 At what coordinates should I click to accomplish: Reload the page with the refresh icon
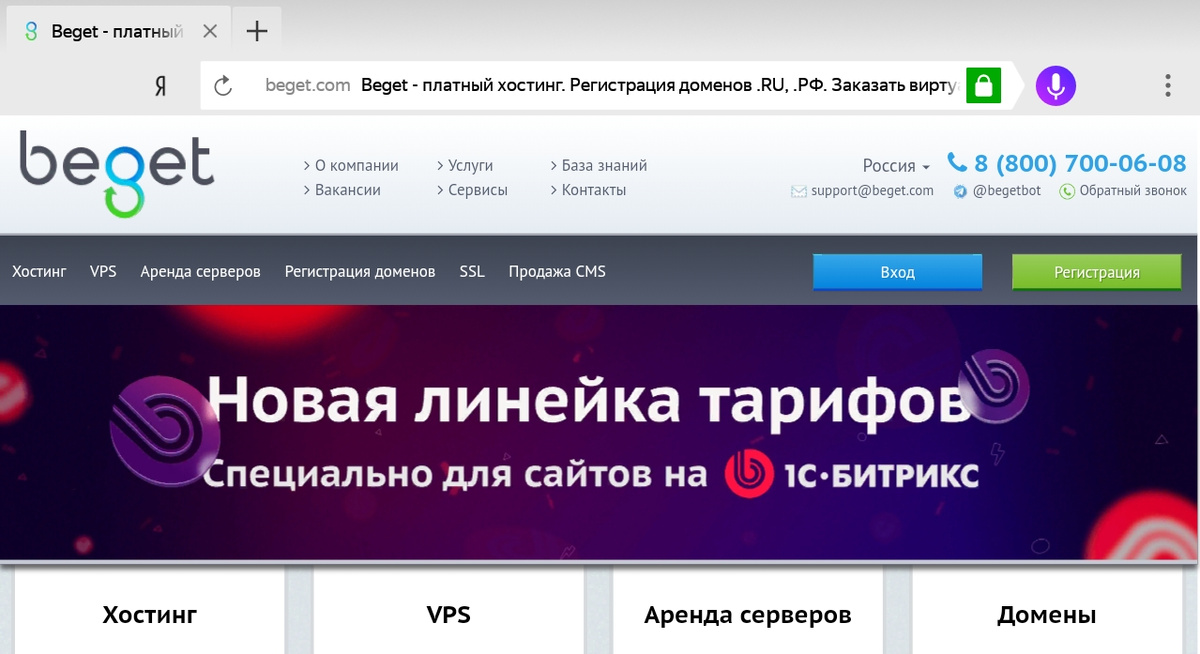click(x=223, y=86)
